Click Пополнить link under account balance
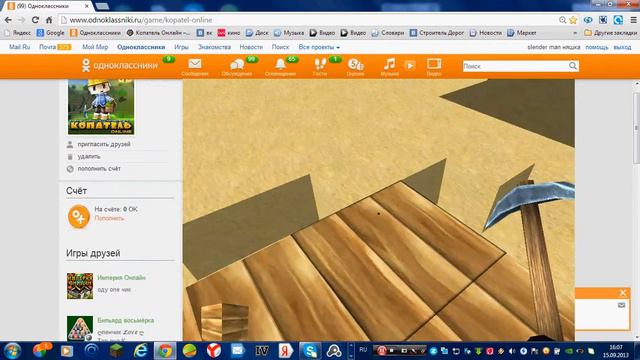 coord(109,218)
